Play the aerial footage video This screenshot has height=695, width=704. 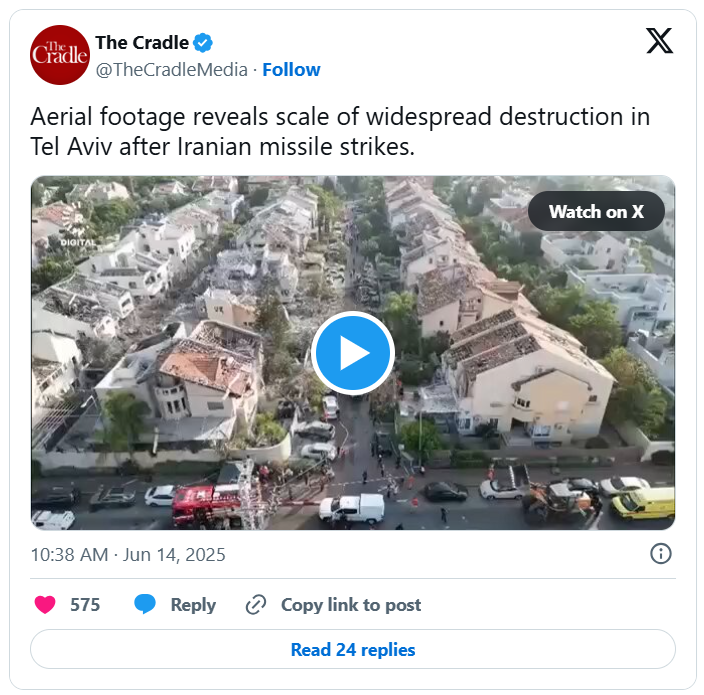(x=353, y=353)
